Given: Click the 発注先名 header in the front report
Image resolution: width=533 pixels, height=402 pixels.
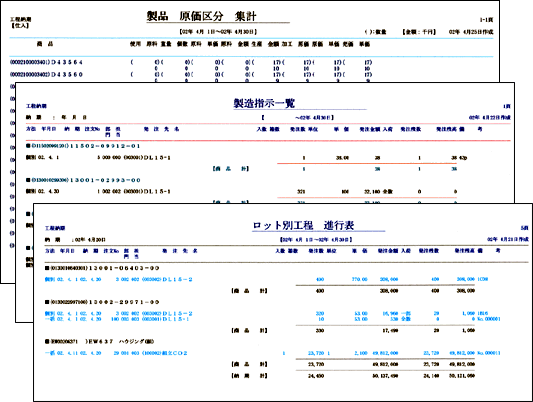Looking at the screenshot, I should [x=180, y=251].
